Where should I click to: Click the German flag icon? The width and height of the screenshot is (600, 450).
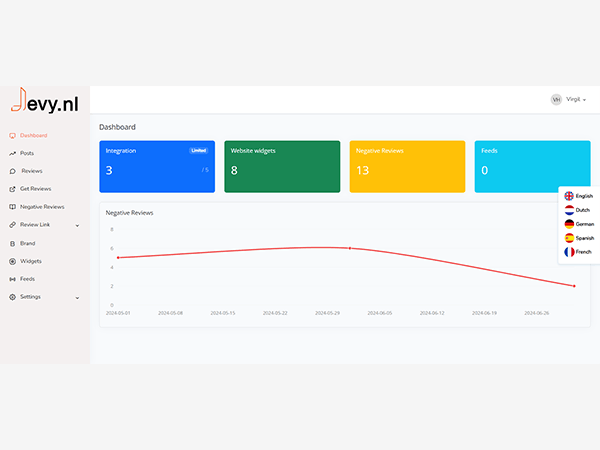click(569, 224)
